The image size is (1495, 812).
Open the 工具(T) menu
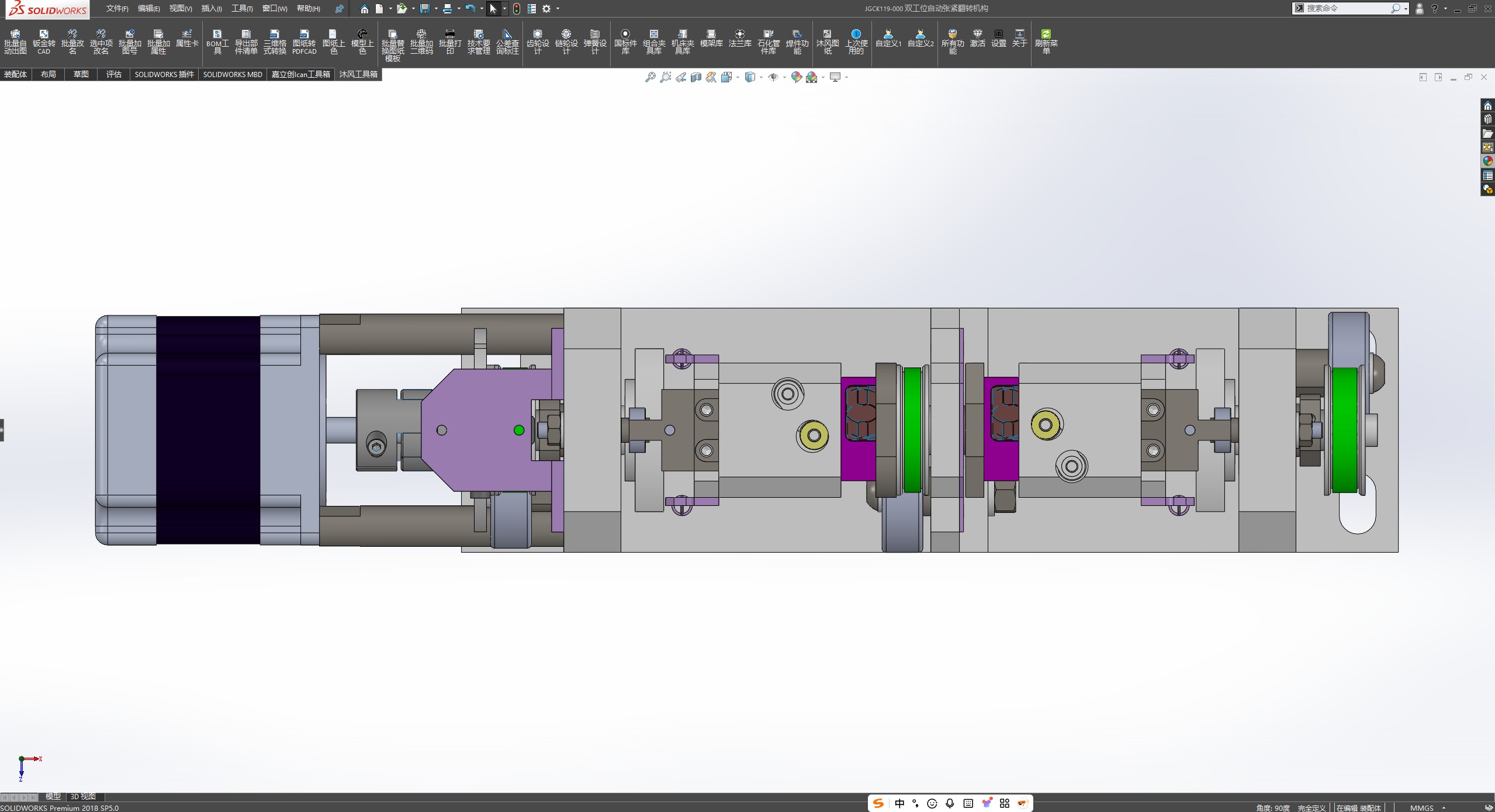pos(242,9)
